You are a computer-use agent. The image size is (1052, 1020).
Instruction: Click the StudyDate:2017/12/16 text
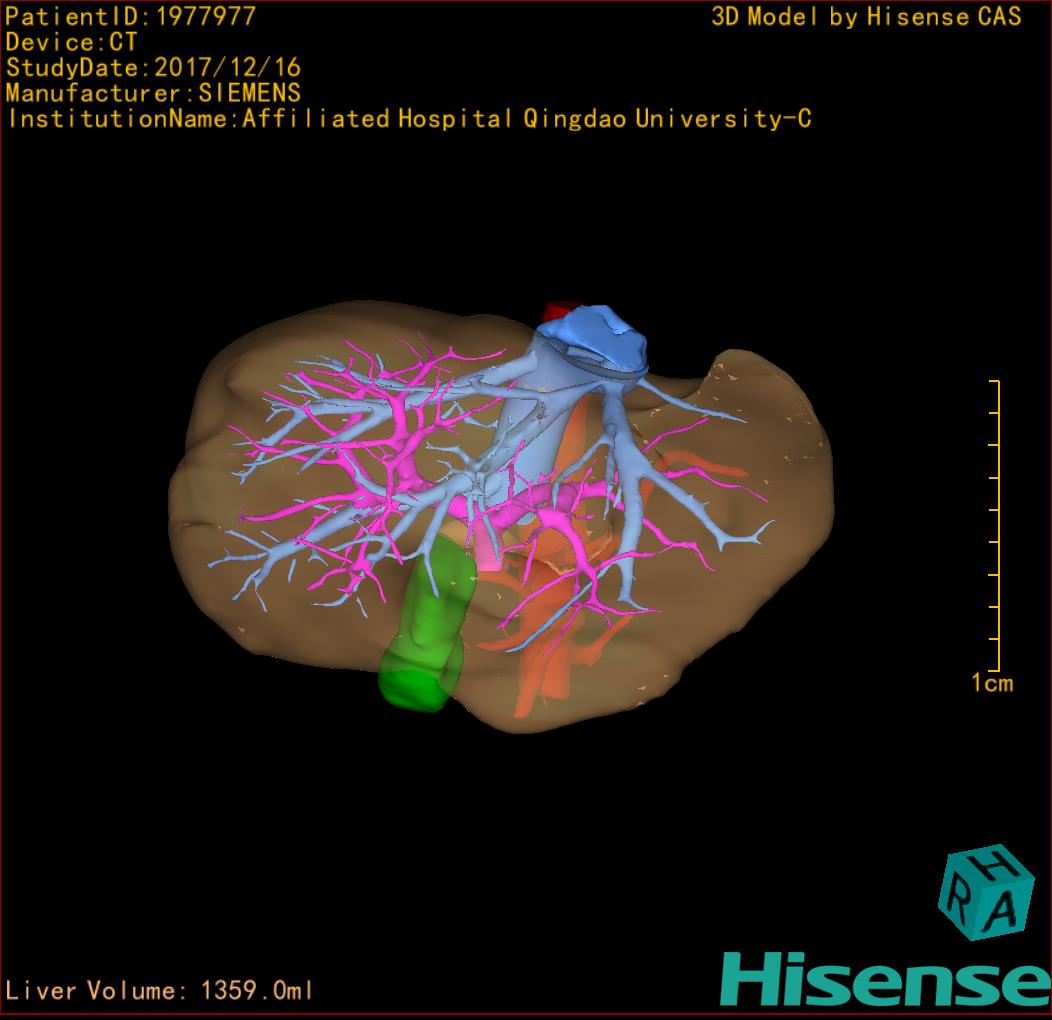pyautogui.click(x=153, y=68)
